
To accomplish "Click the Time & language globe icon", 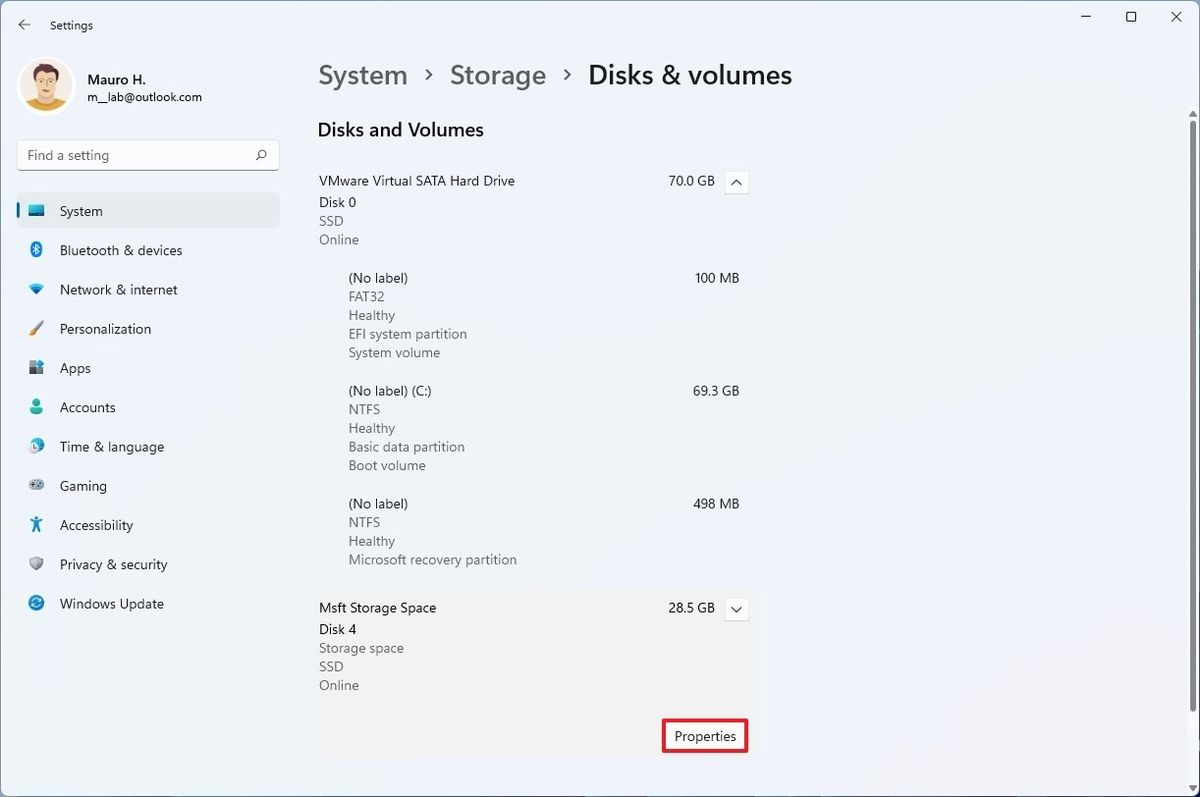I will [x=37, y=446].
